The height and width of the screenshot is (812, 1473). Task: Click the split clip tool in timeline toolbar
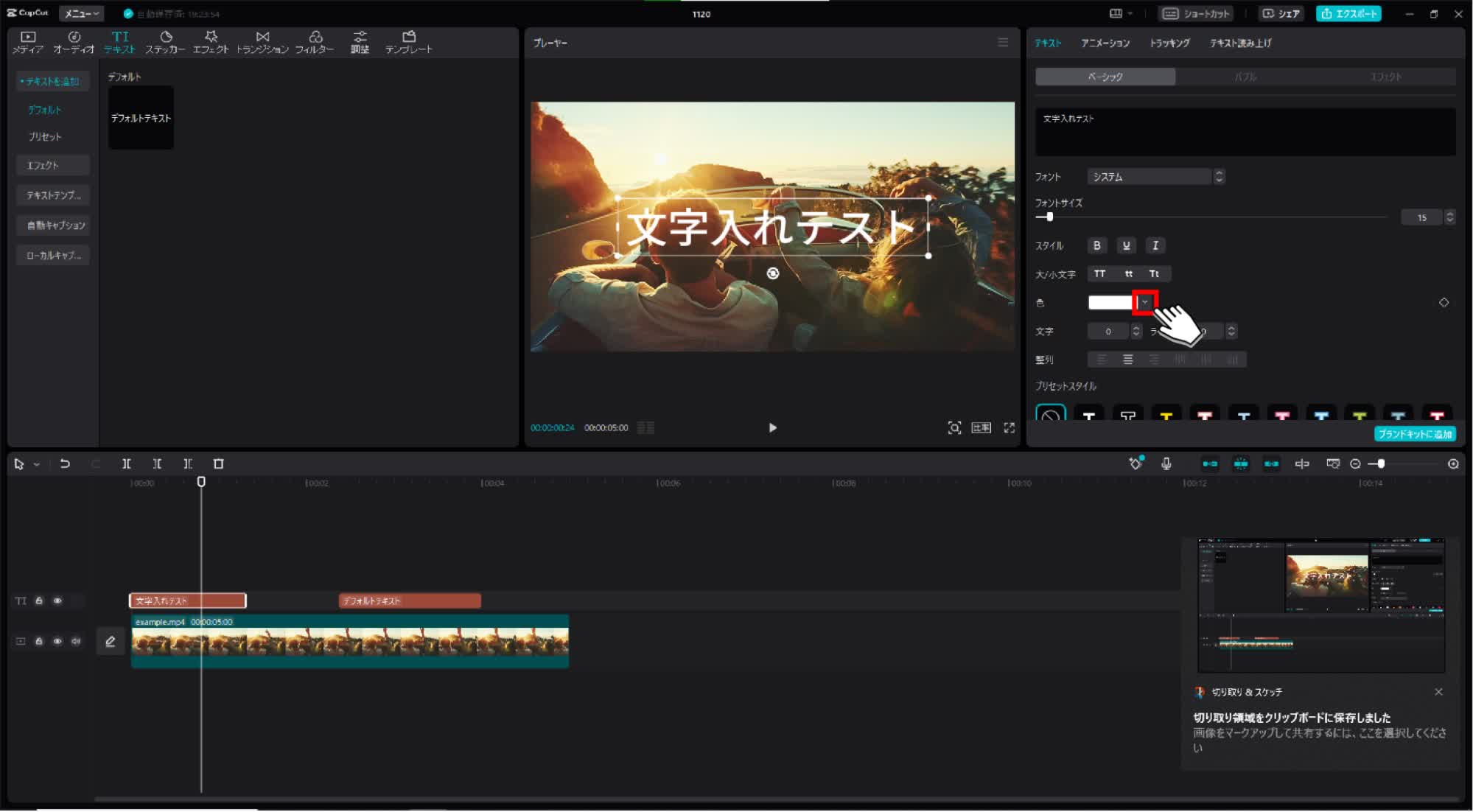click(x=127, y=464)
